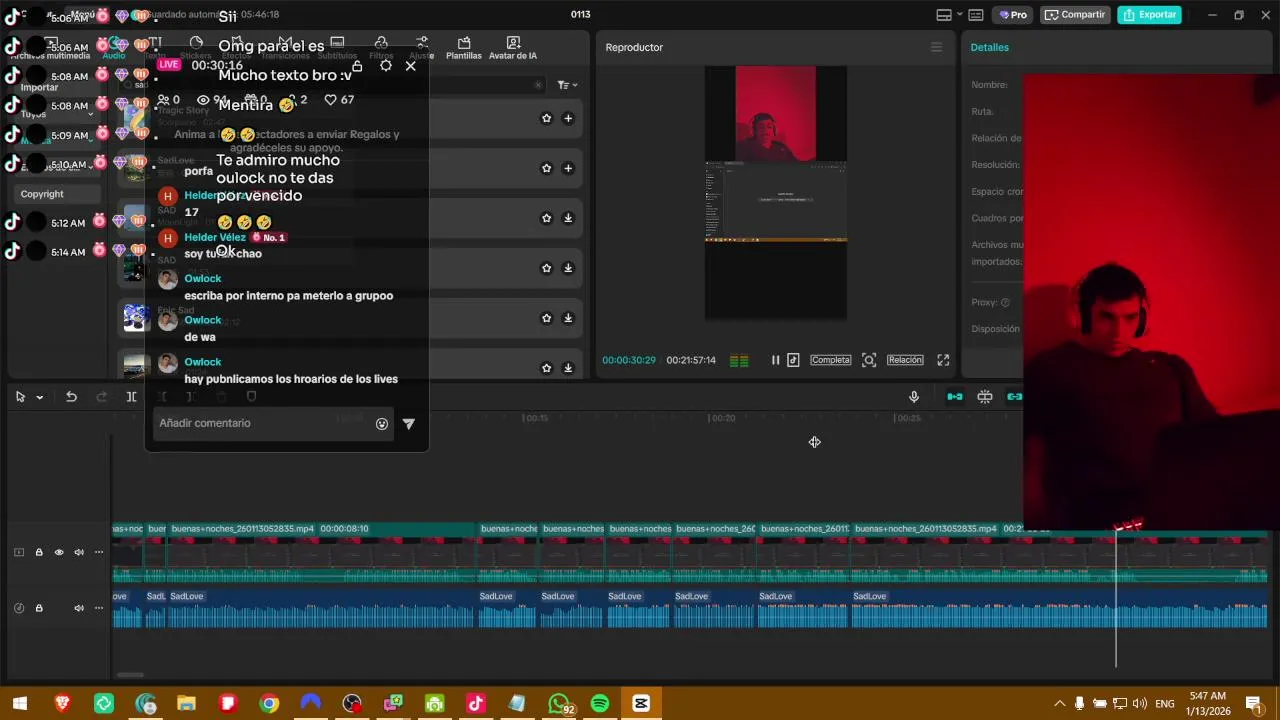Enter fullscreen preview mode
This screenshot has width=1280, height=720.
tap(943, 360)
